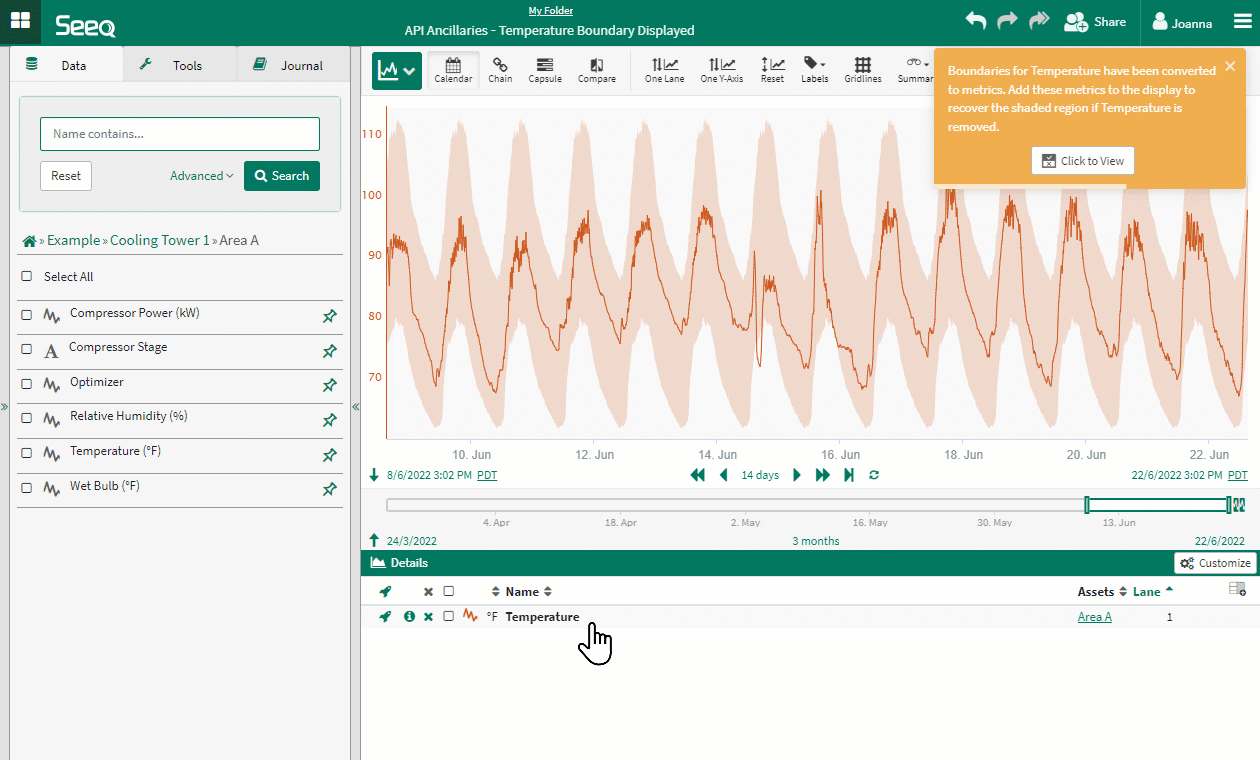This screenshot has width=1260, height=760.
Task: Switch to the Tools tab
Action: click(x=180, y=65)
